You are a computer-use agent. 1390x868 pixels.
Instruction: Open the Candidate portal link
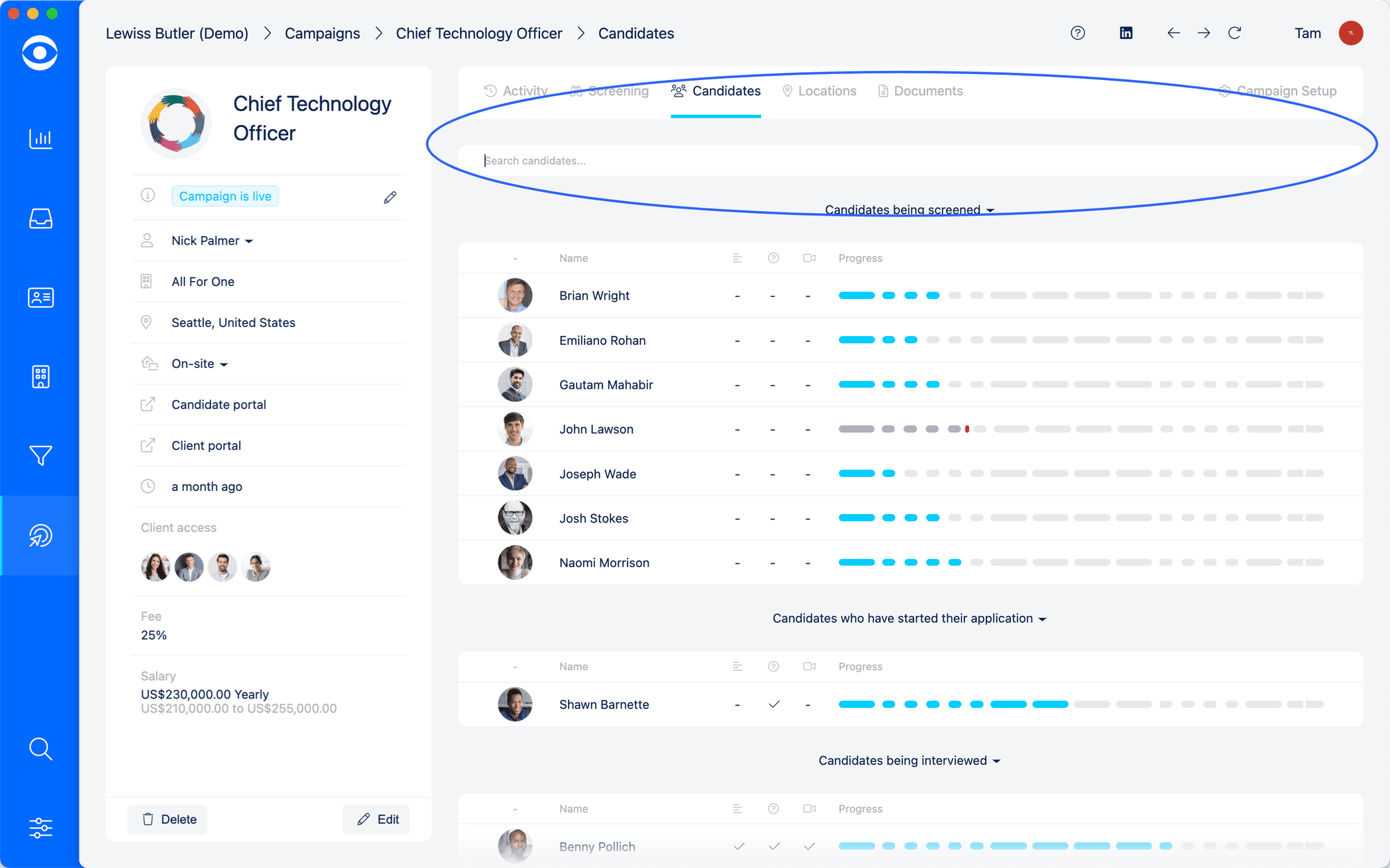218,405
